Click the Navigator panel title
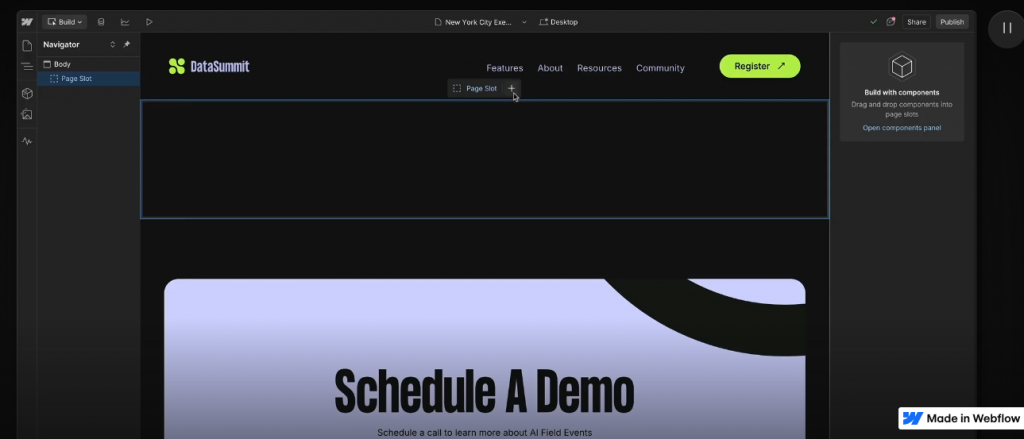The width and height of the screenshot is (1024, 439). coord(61,44)
